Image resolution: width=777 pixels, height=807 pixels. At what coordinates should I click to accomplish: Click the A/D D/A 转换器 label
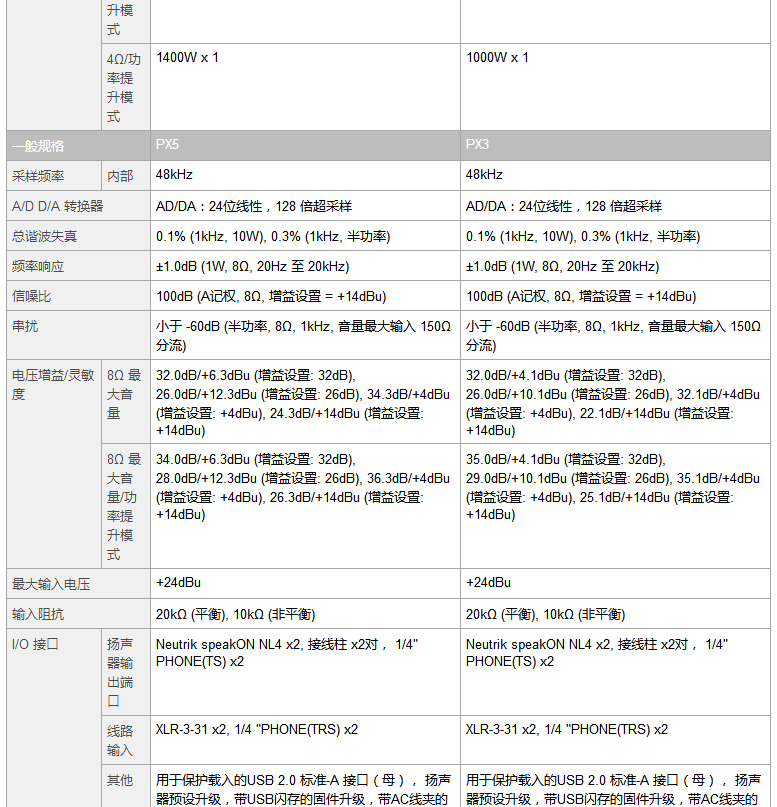(x=78, y=206)
